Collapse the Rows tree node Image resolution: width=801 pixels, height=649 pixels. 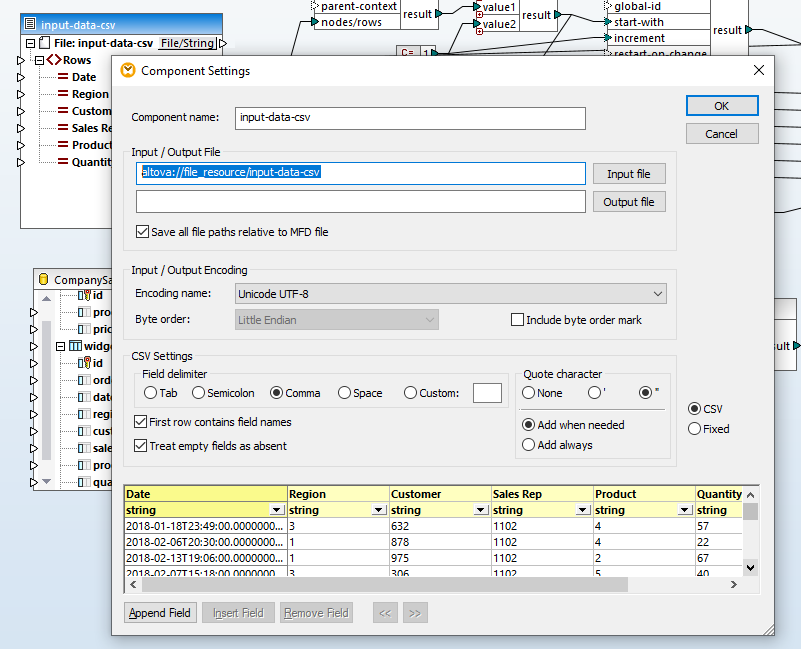(x=40, y=60)
